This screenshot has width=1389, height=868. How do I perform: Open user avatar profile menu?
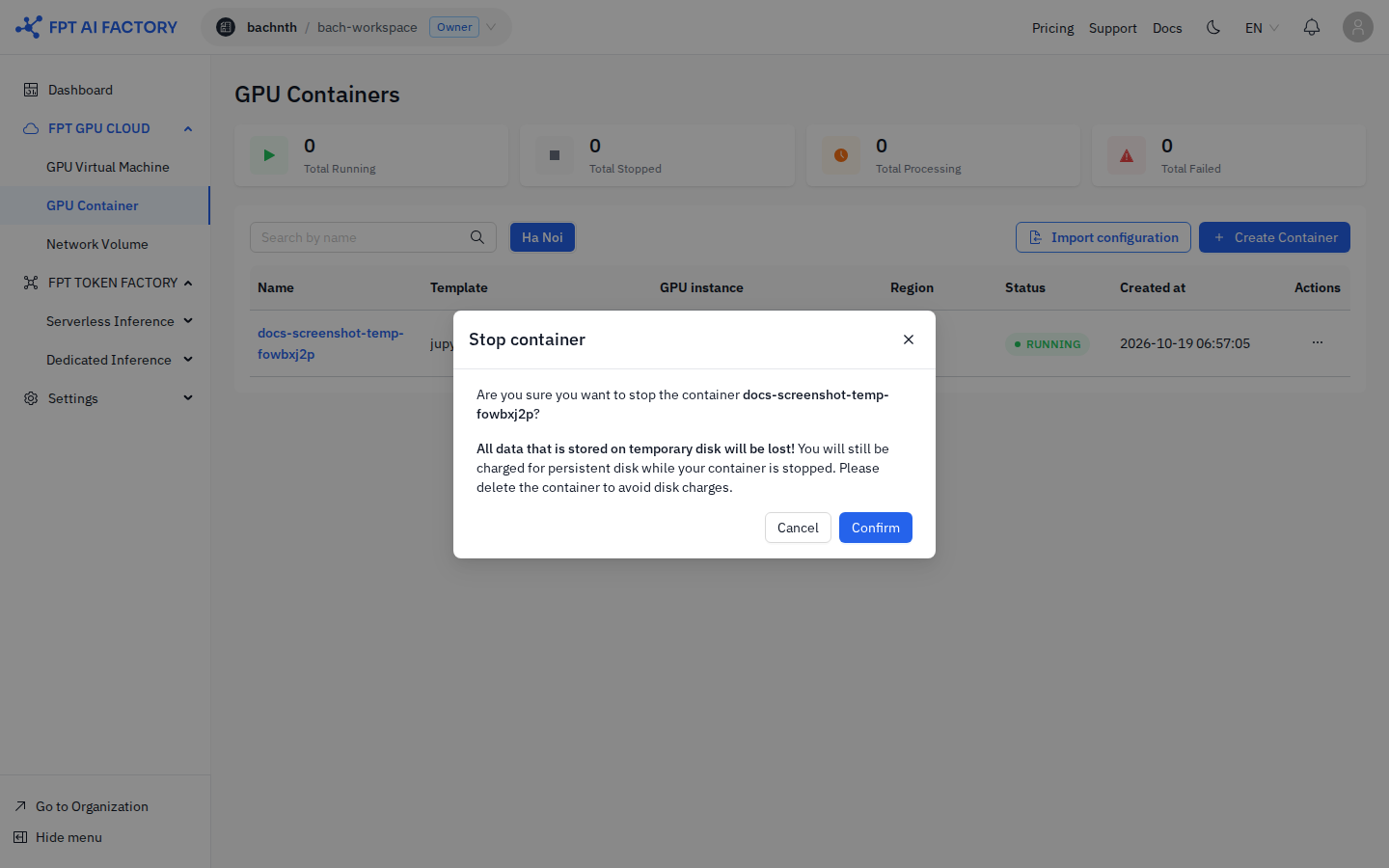pos(1358,27)
